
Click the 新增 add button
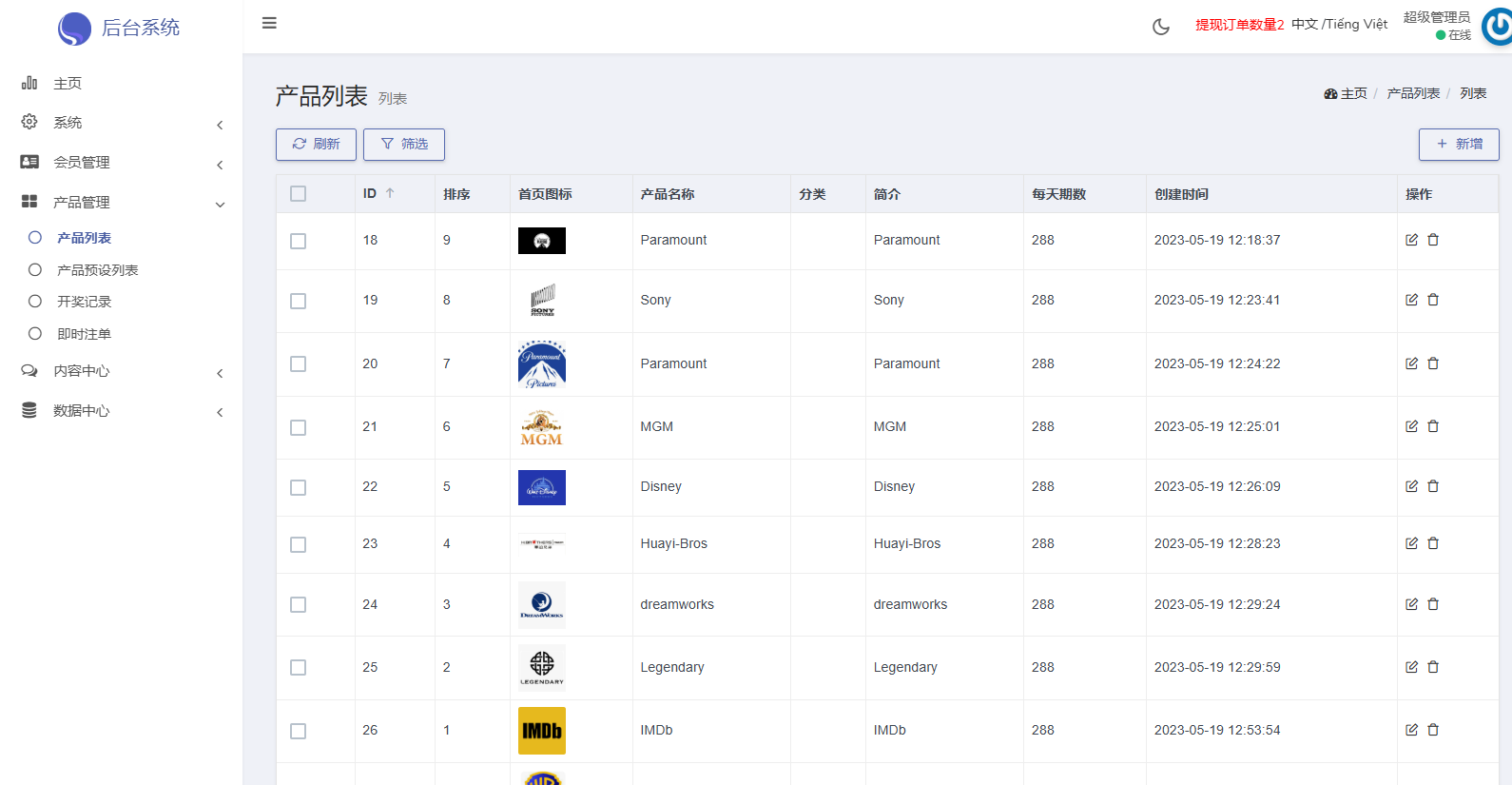(x=1459, y=145)
